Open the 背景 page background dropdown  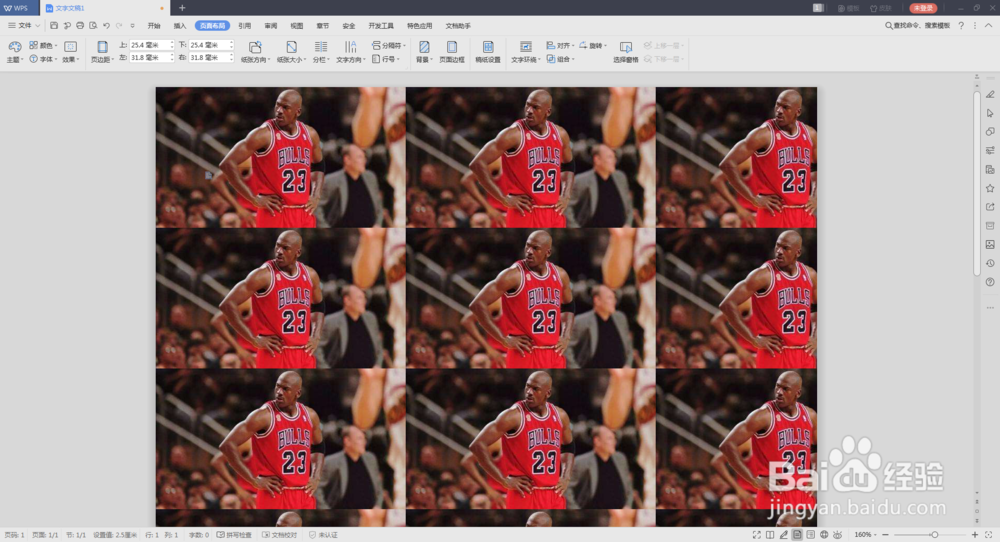click(424, 52)
